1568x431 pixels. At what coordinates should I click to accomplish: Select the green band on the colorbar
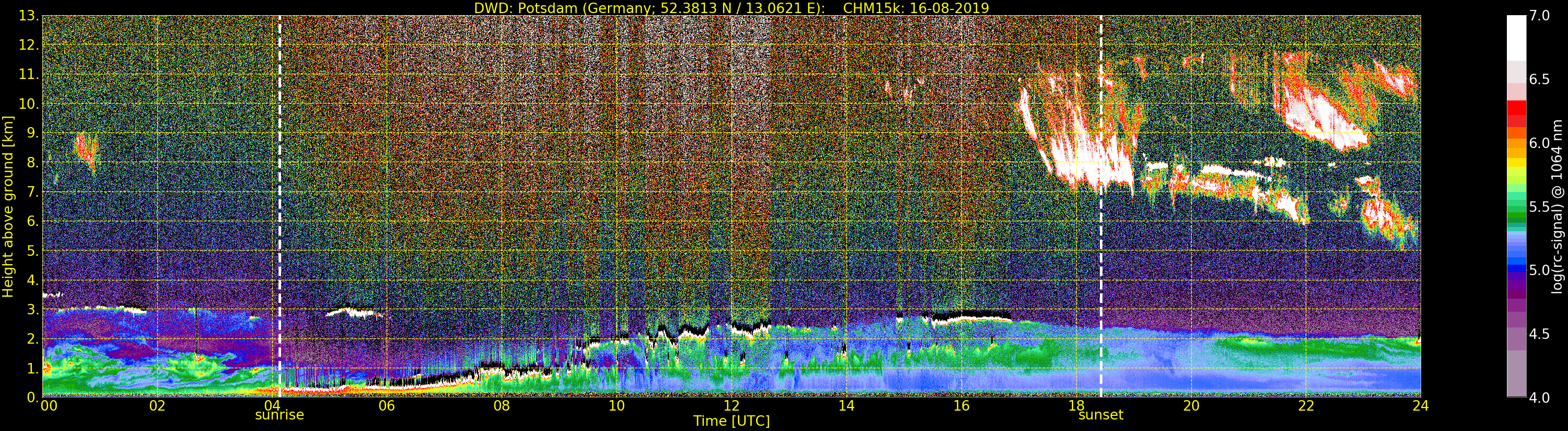click(x=1516, y=210)
